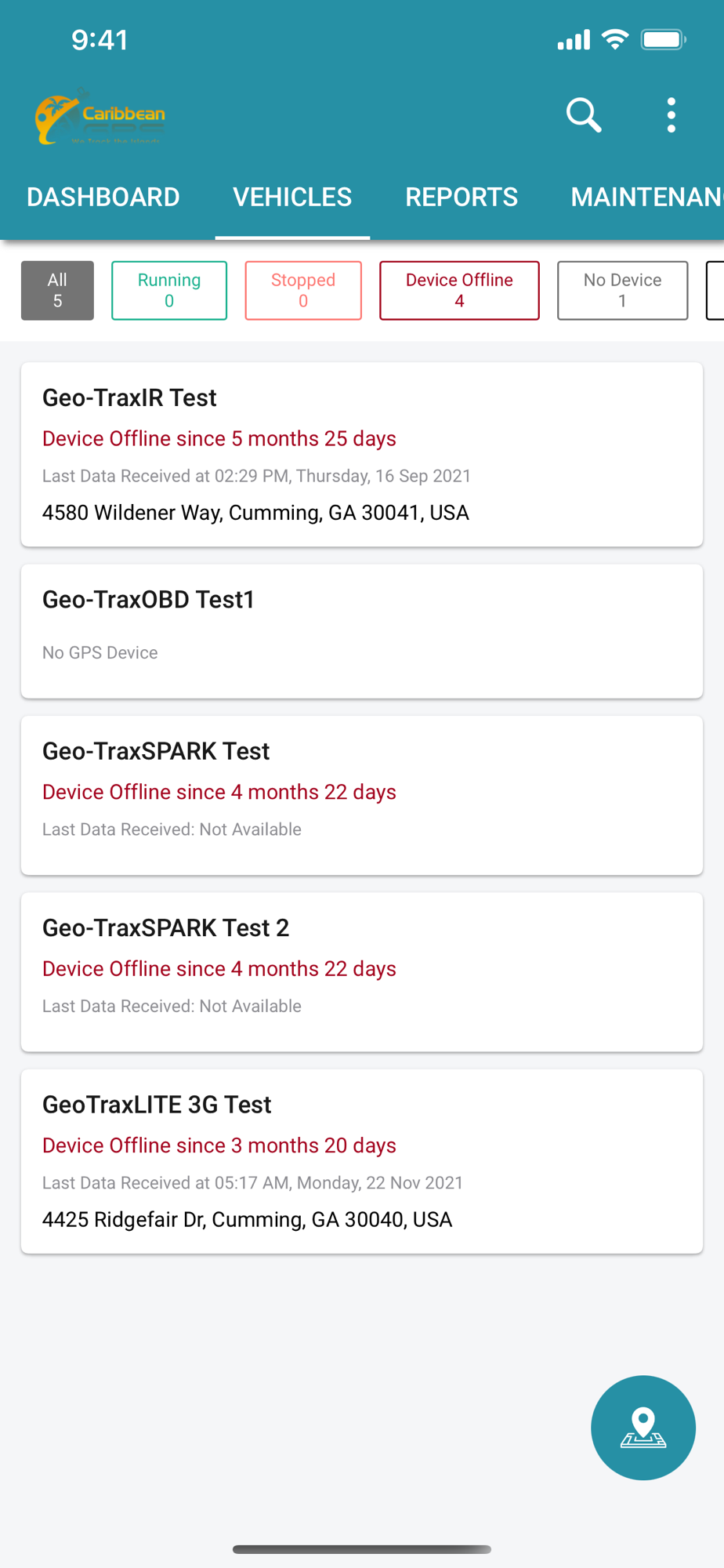Tap the Caribbean GPS logo

pyautogui.click(x=100, y=117)
